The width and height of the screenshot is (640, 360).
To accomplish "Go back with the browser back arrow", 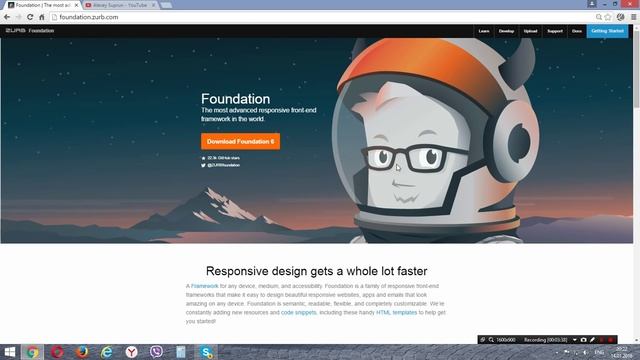I will coord(7,17).
